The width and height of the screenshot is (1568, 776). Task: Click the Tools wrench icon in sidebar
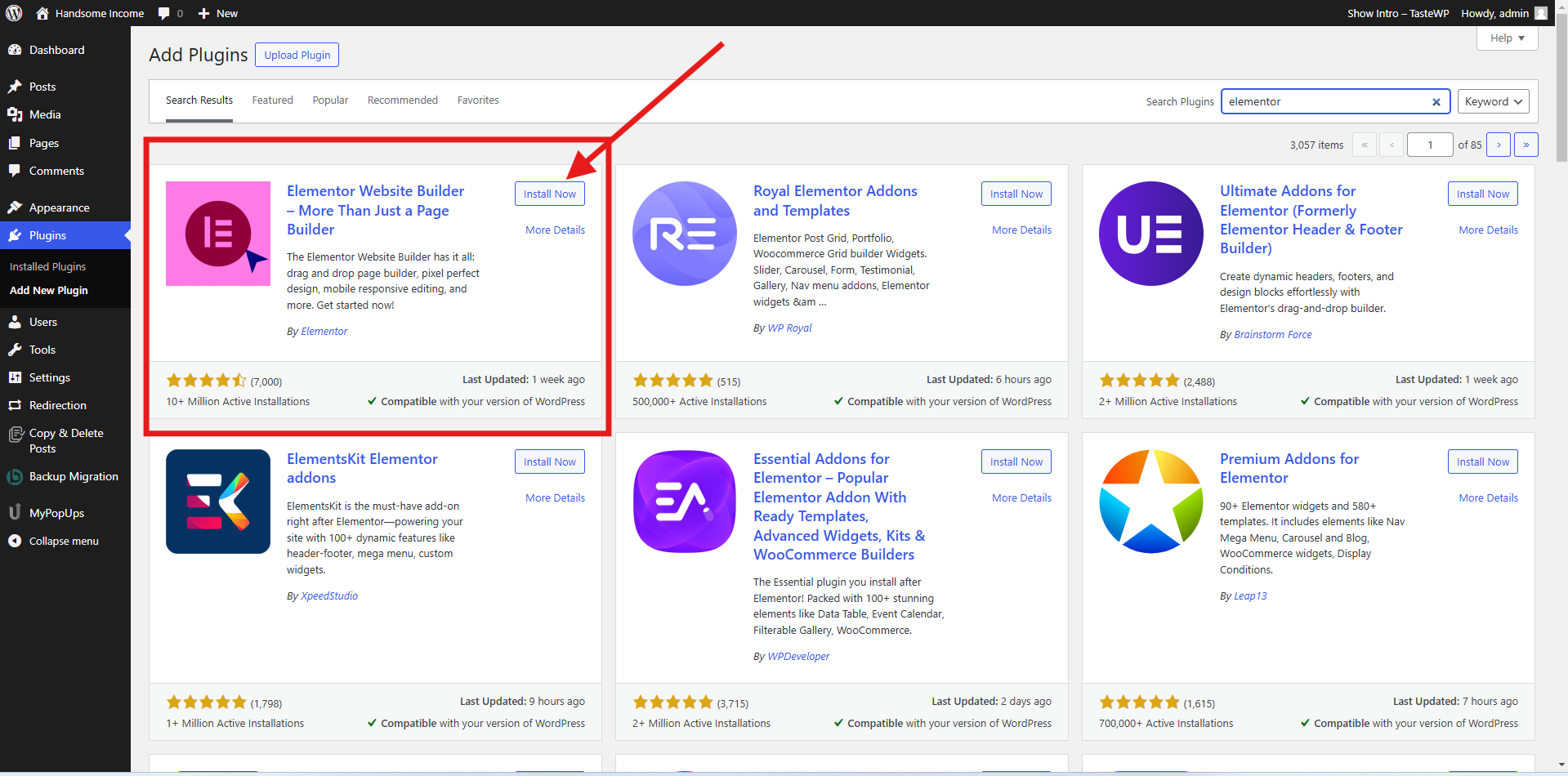15,350
